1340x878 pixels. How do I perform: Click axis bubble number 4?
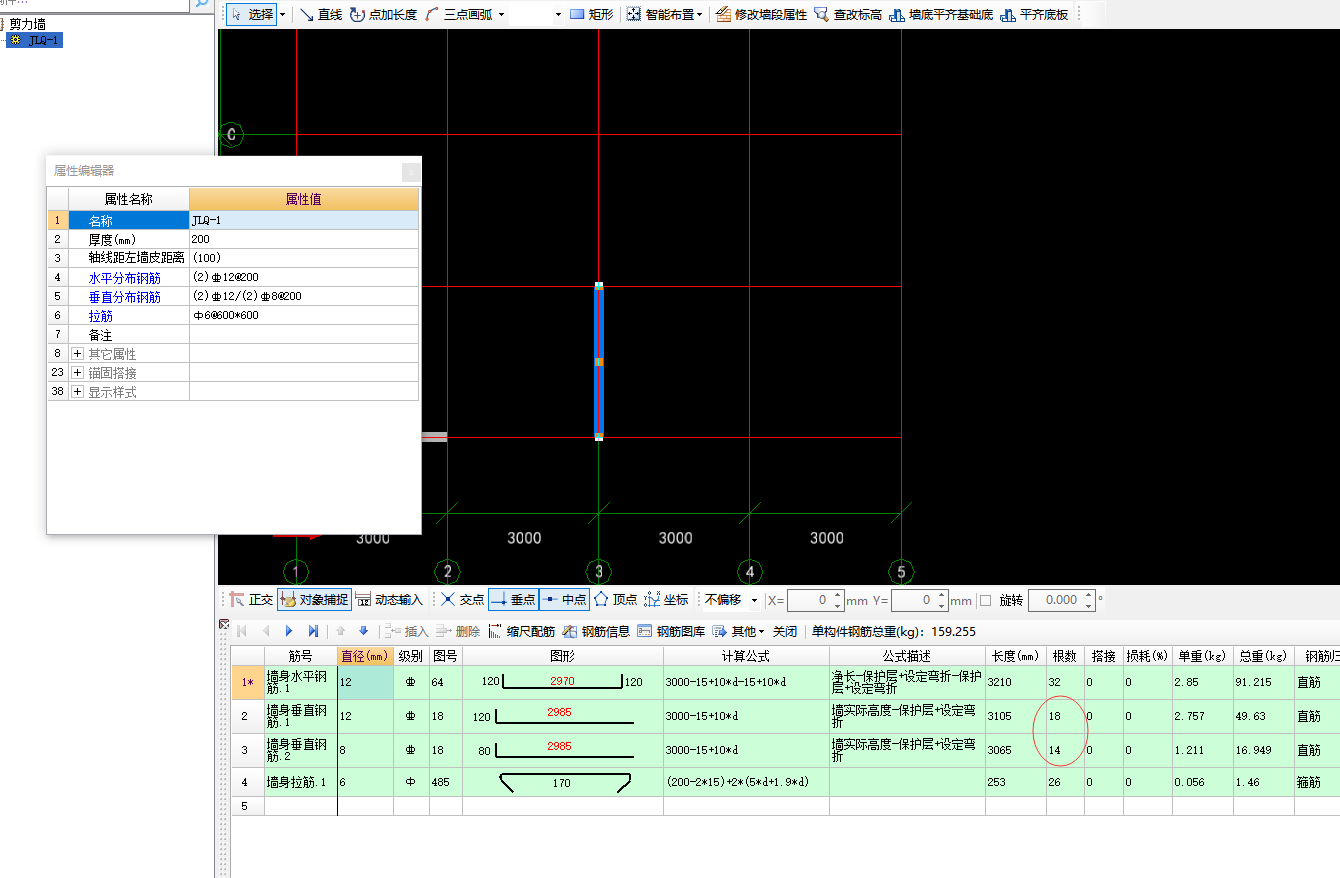pos(749,572)
